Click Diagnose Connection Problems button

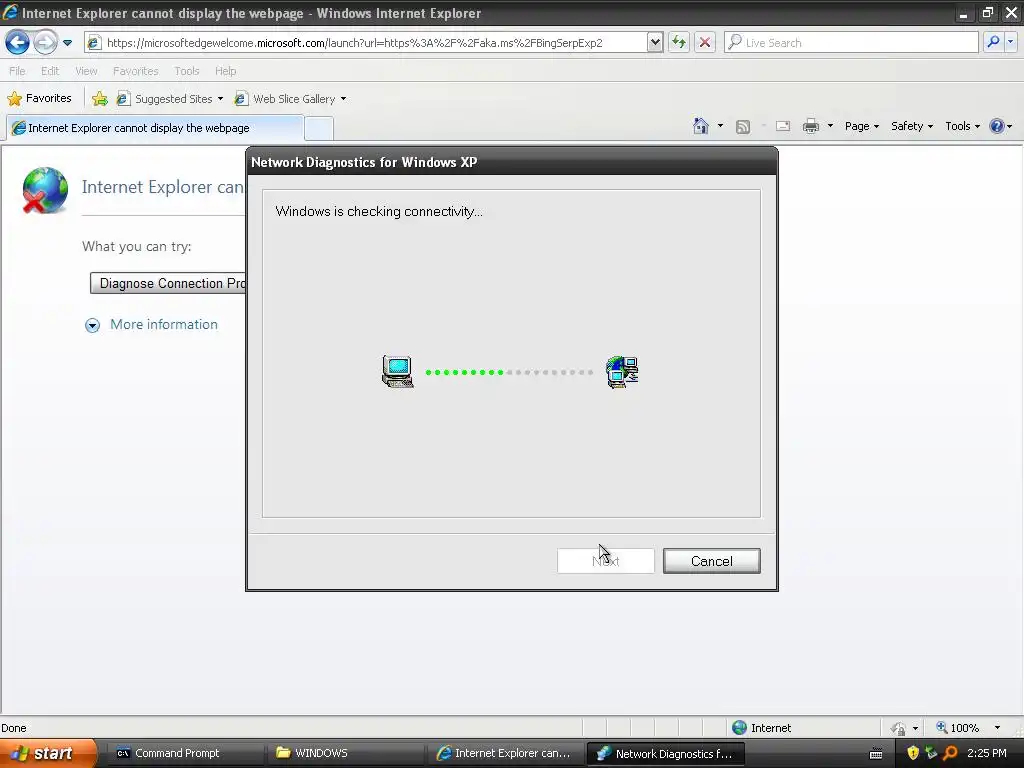[x=168, y=283]
